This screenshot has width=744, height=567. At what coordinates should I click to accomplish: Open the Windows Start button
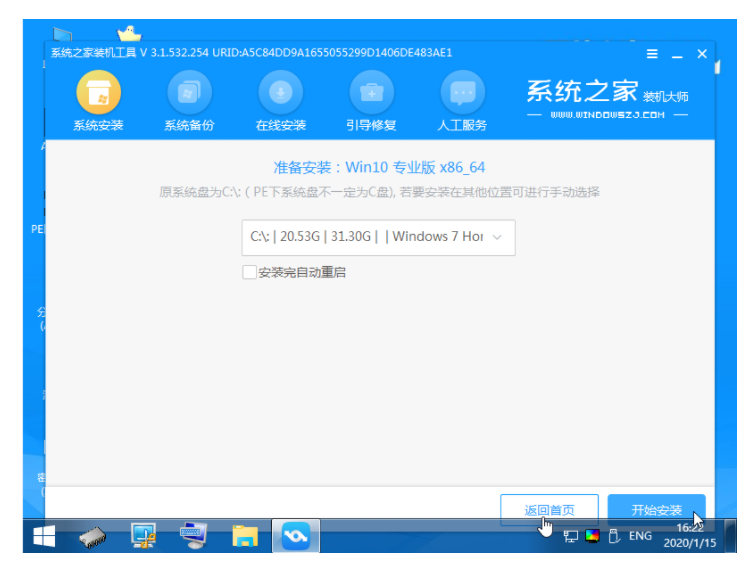[44, 536]
